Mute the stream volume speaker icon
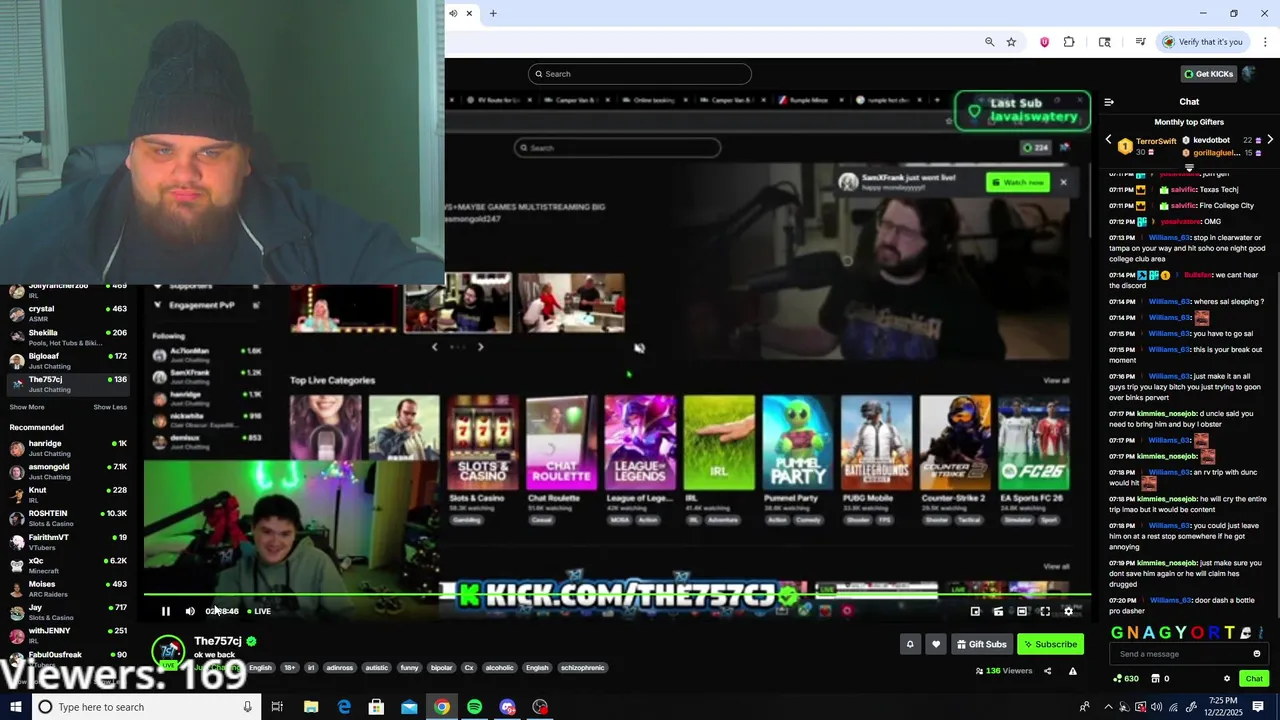 click(x=190, y=611)
